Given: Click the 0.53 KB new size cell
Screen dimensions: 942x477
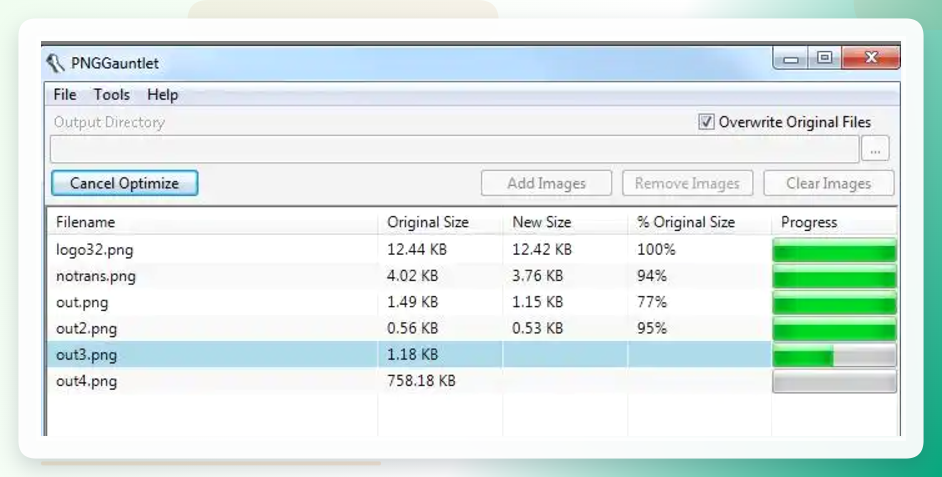Looking at the screenshot, I should [x=538, y=329].
